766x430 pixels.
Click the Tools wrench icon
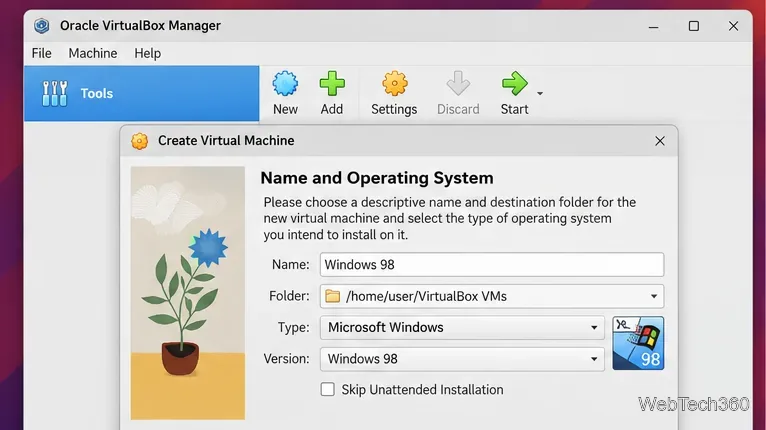pyautogui.click(x=54, y=93)
